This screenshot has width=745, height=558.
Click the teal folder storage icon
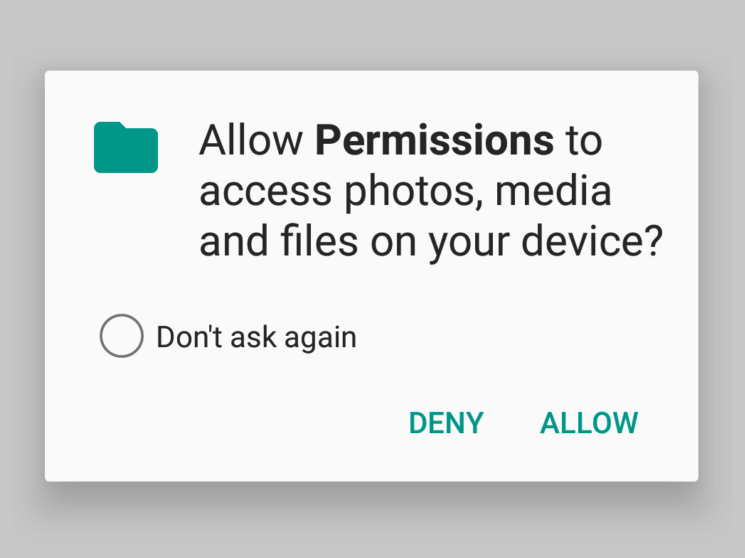(126, 147)
